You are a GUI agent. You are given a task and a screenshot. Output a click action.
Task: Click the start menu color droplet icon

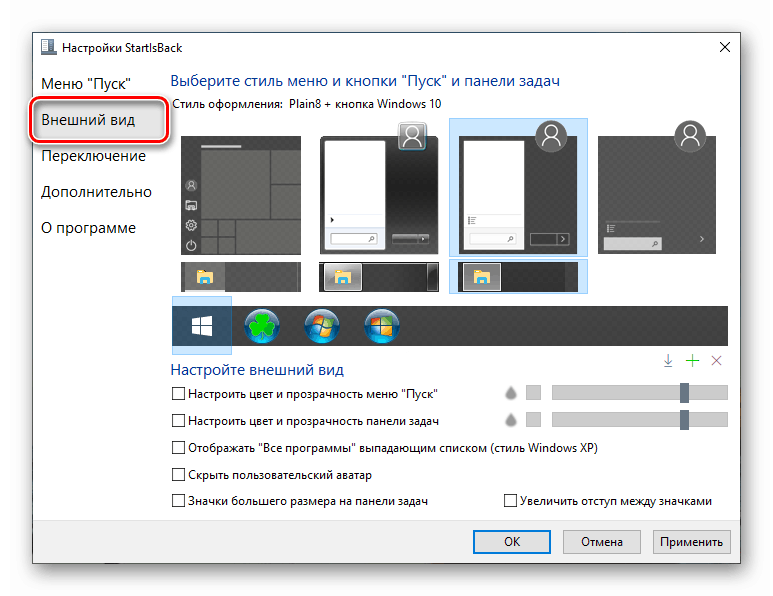pyautogui.click(x=511, y=393)
